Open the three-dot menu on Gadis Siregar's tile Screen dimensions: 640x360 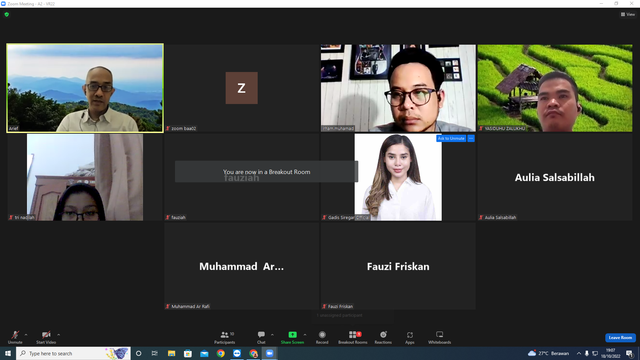(471, 138)
